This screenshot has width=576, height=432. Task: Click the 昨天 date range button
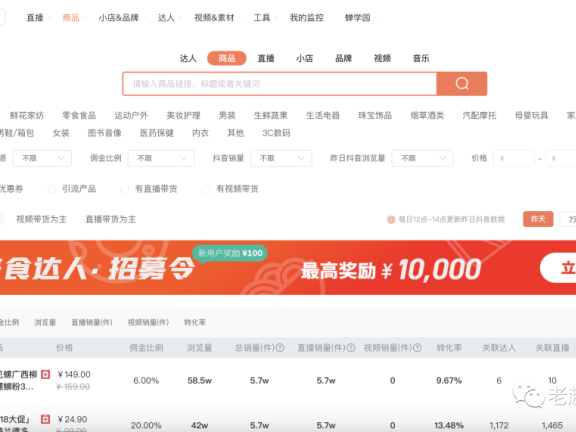point(538,219)
